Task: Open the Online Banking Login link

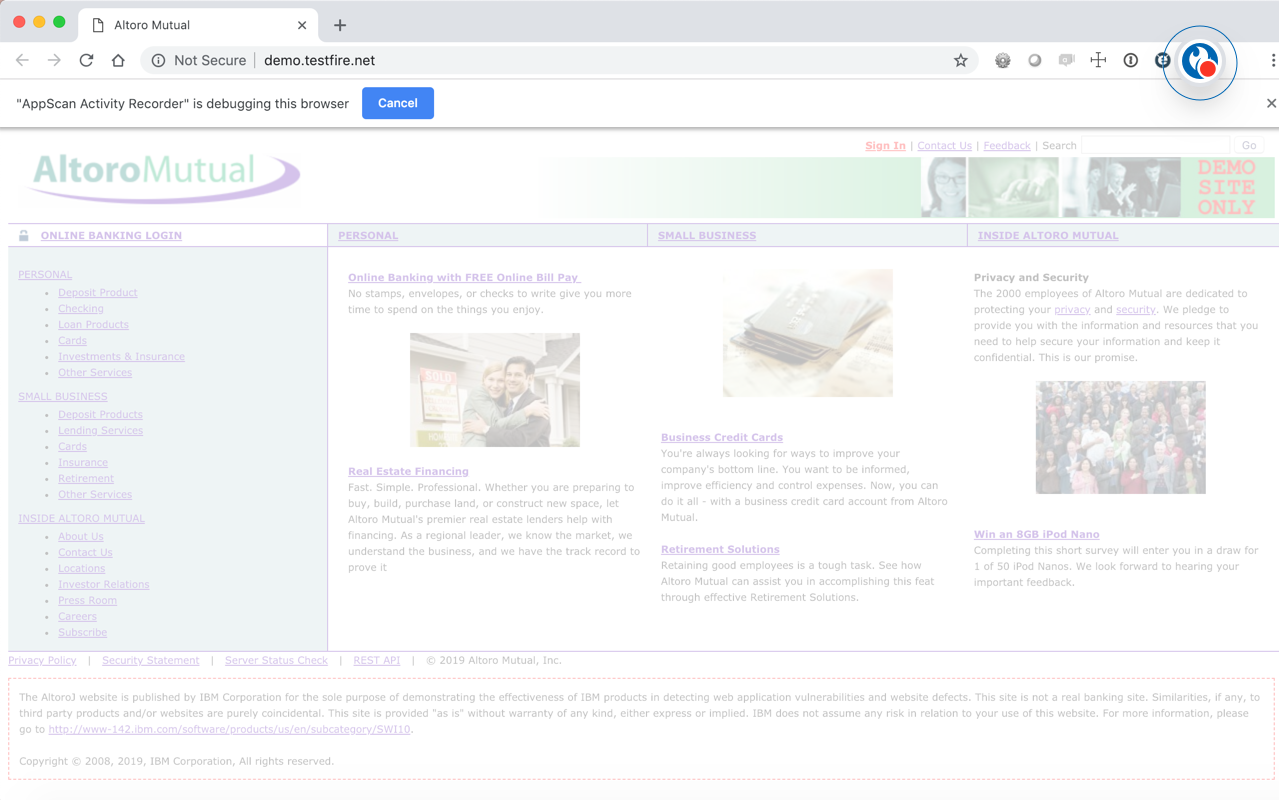Action: (111, 236)
